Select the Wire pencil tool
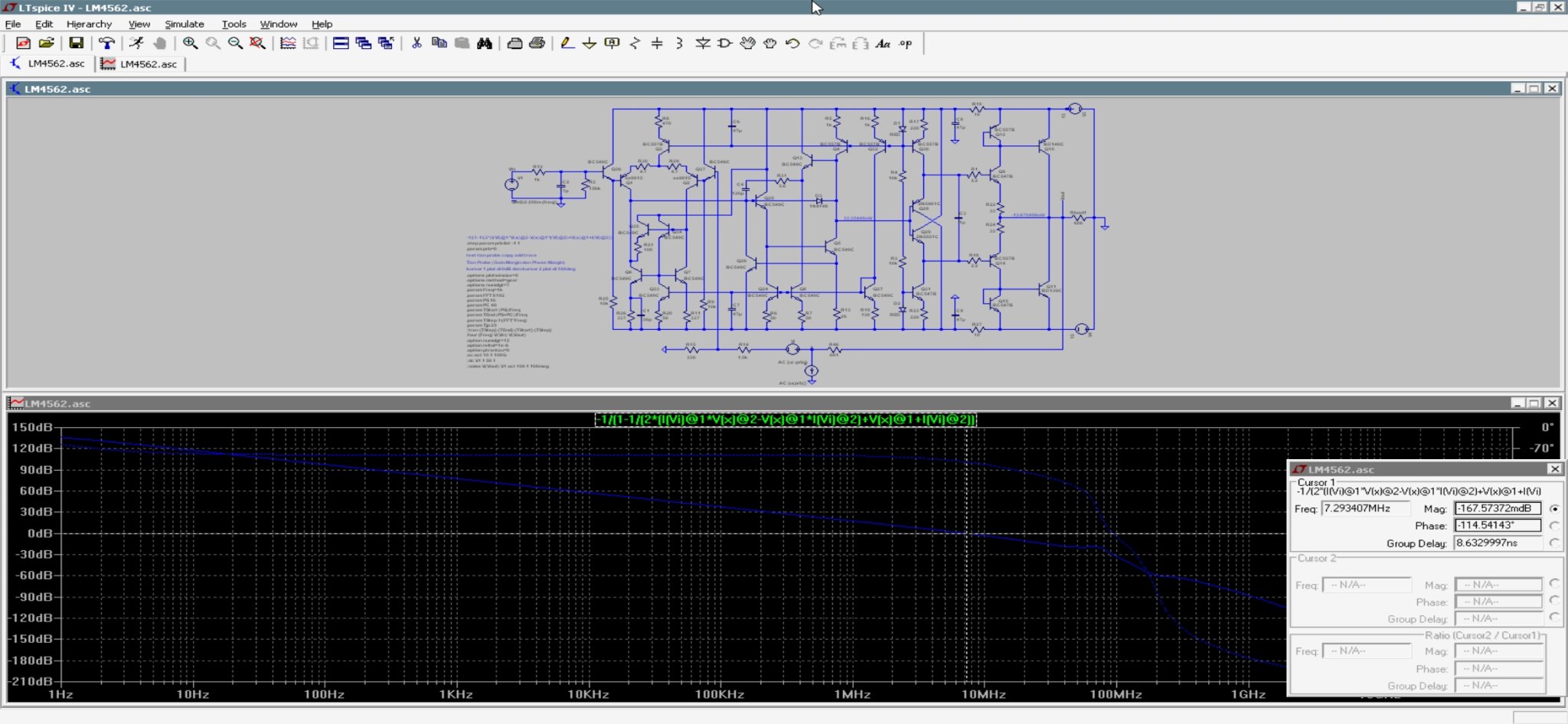The width and height of the screenshot is (1568, 724). 567,44
